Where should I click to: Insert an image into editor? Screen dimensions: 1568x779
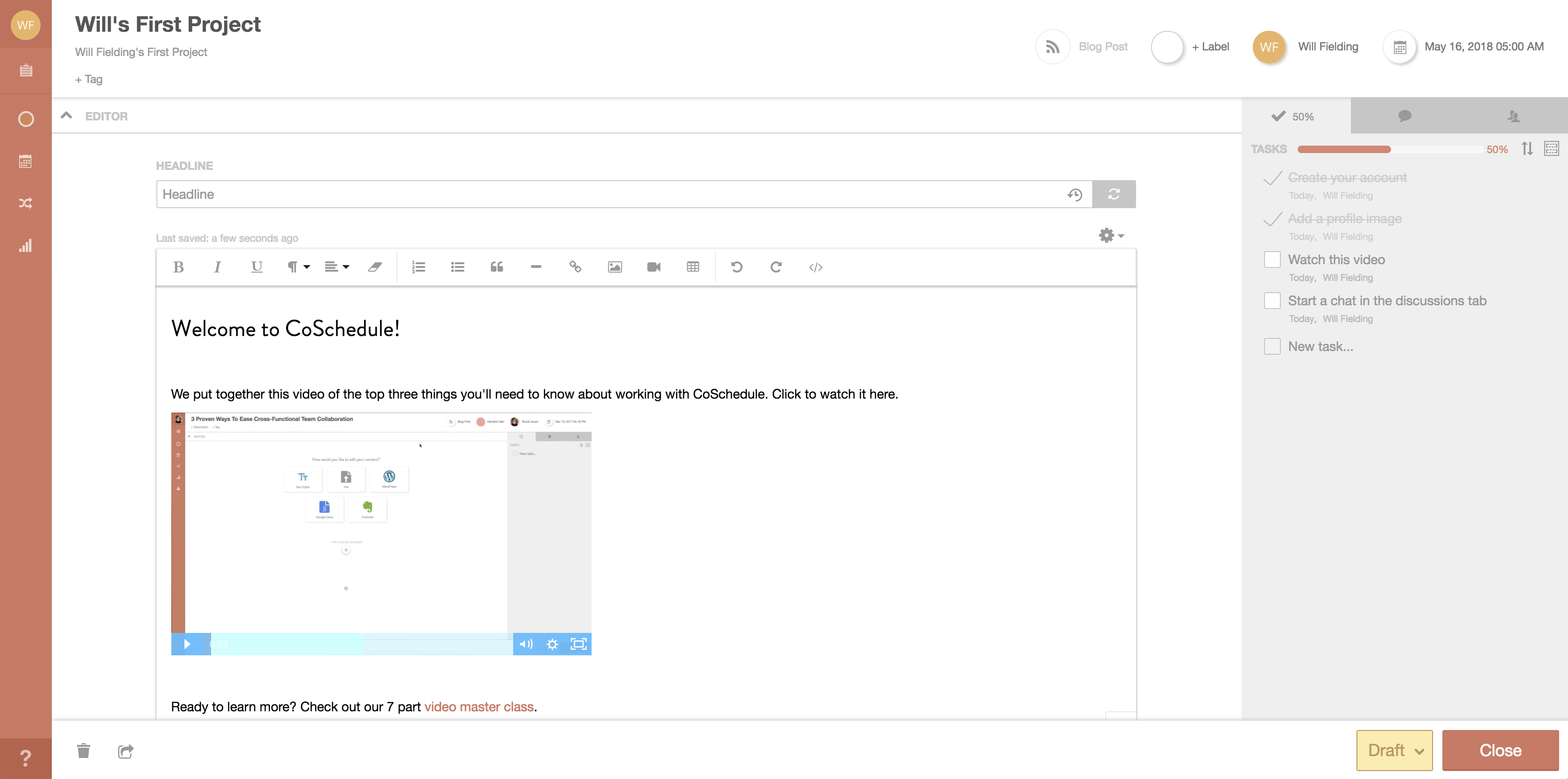[615, 267]
